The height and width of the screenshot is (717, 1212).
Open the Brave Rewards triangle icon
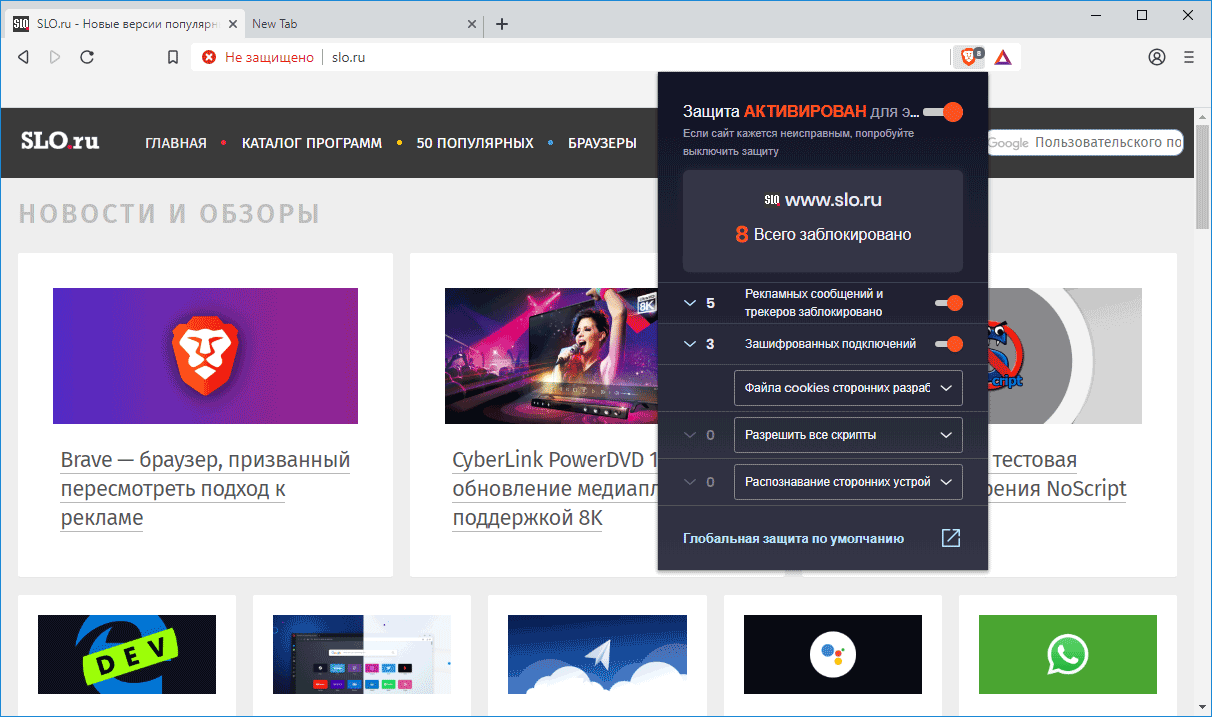click(1002, 57)
